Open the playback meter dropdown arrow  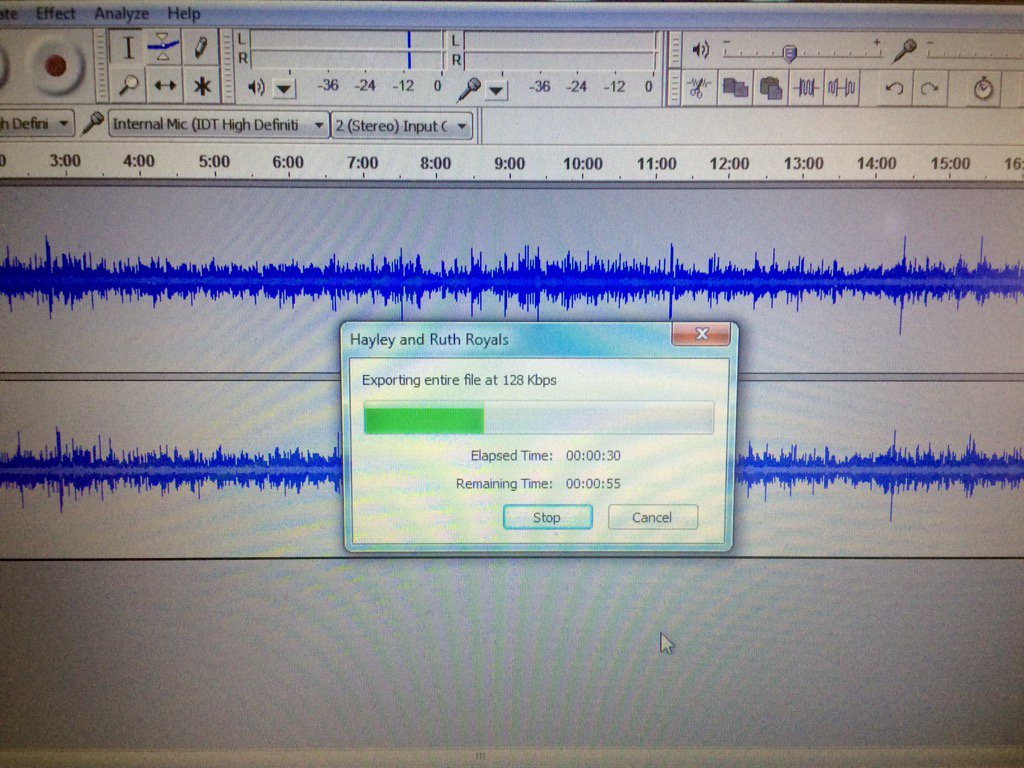coord(284,88)
